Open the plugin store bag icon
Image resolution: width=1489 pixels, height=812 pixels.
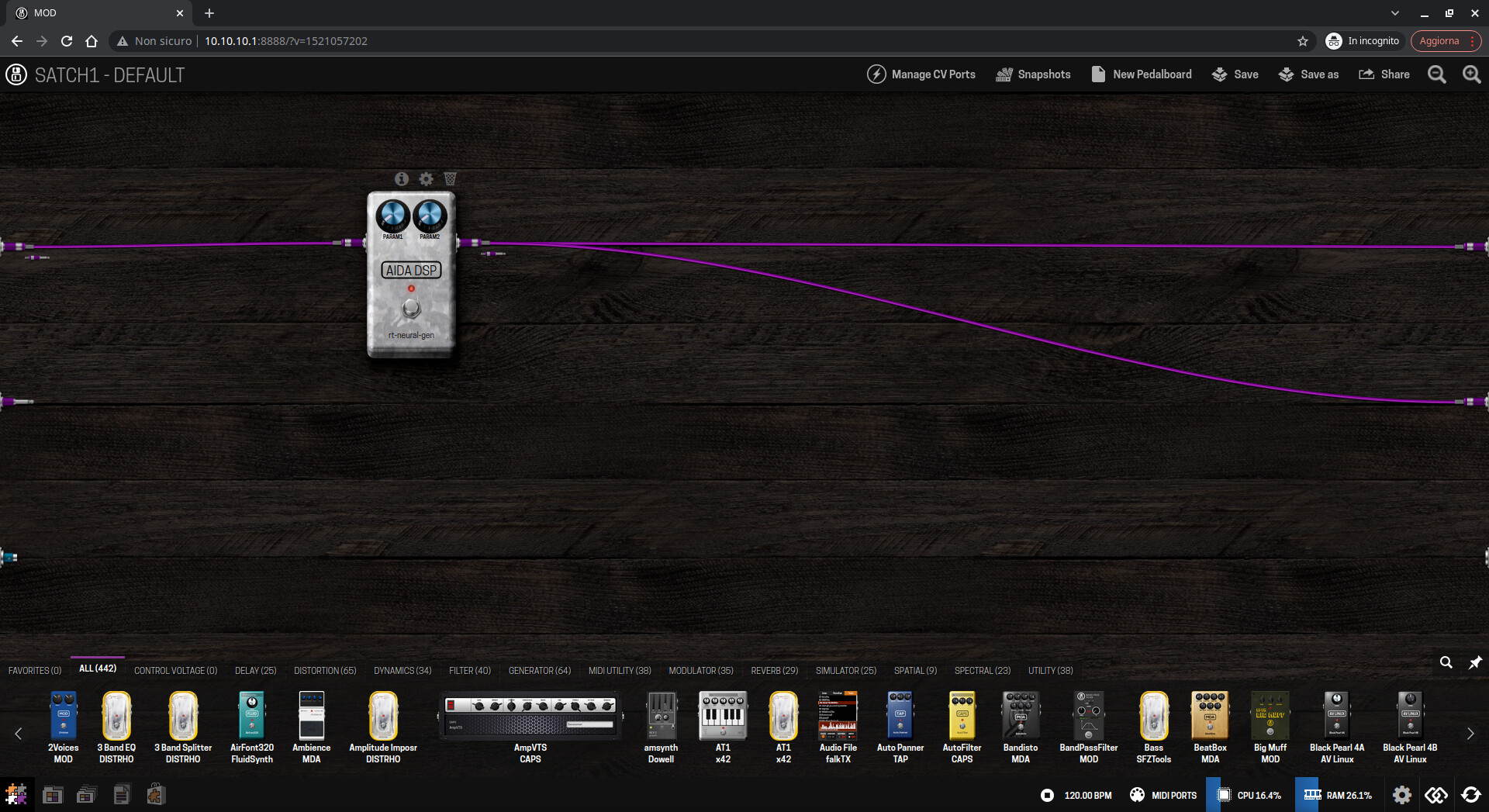(156, 794)
